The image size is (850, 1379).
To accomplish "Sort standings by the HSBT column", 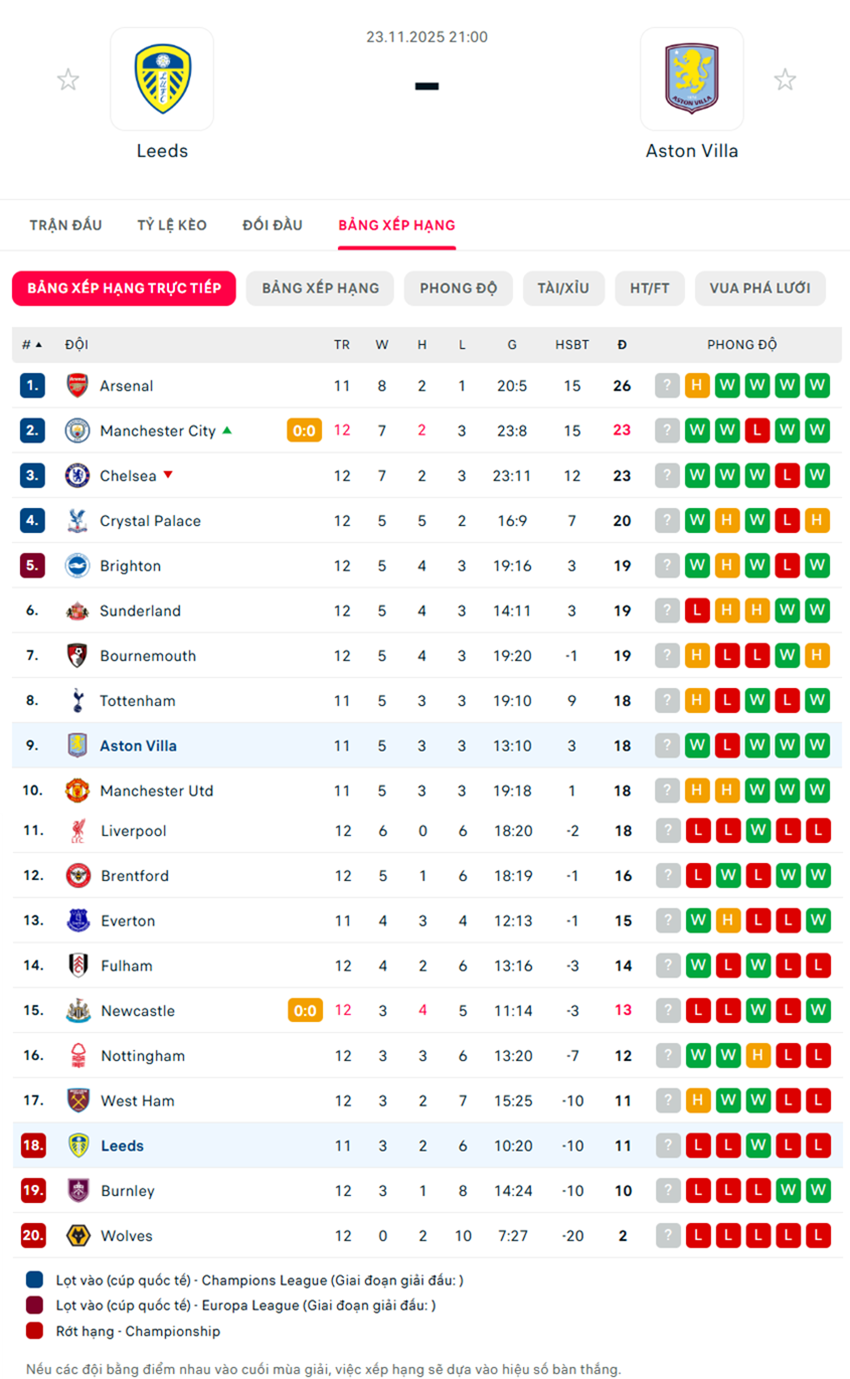I will click(572, 345).
